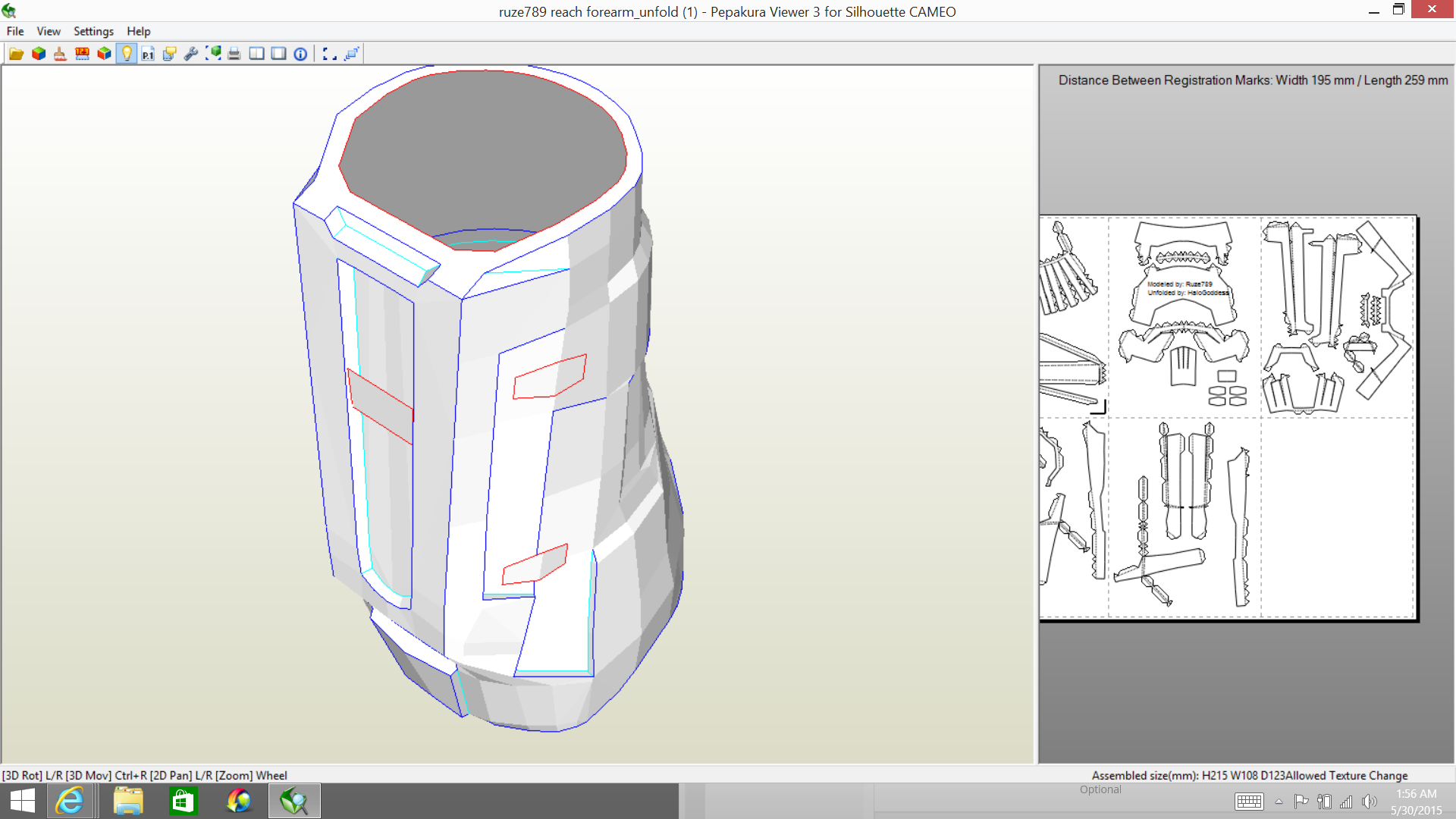Open the Help menu
This screenshot has width=1456, height=819.
point(139,31)
